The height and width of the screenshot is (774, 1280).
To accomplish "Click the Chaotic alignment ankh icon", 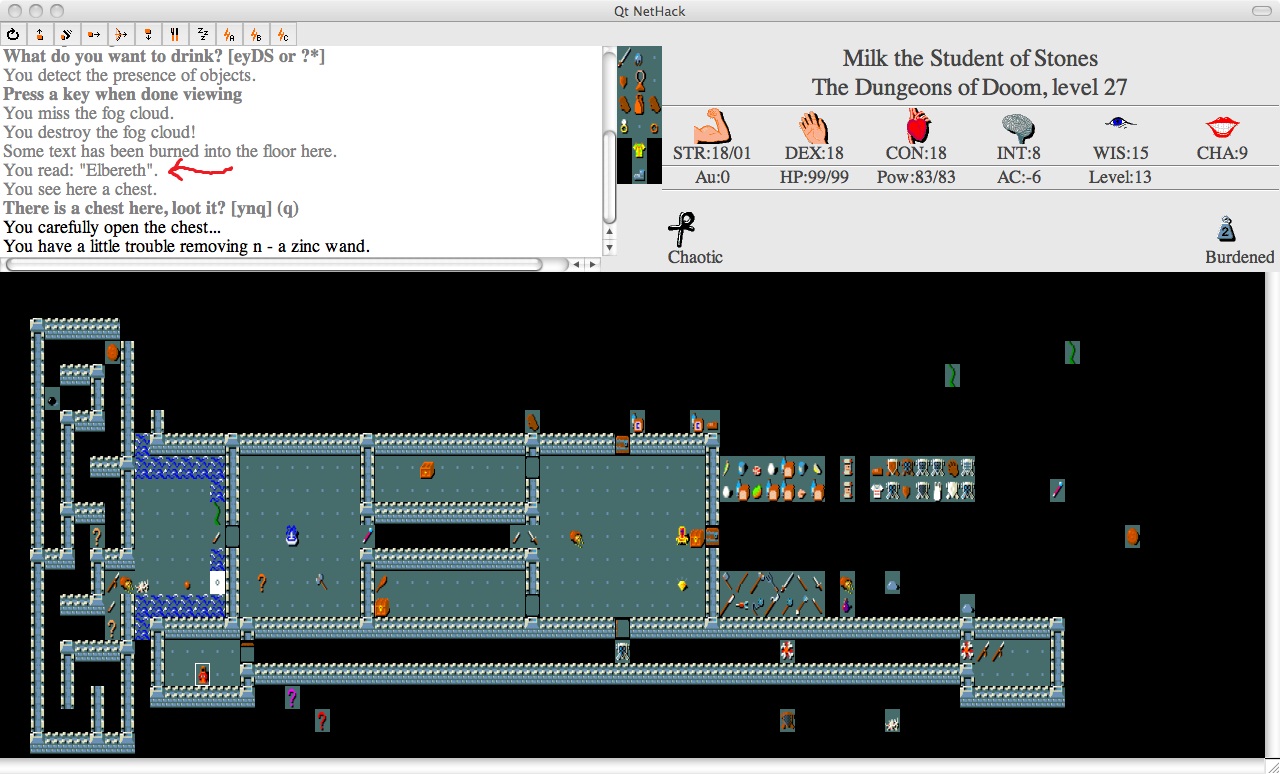I will click(x=682, y=229).
